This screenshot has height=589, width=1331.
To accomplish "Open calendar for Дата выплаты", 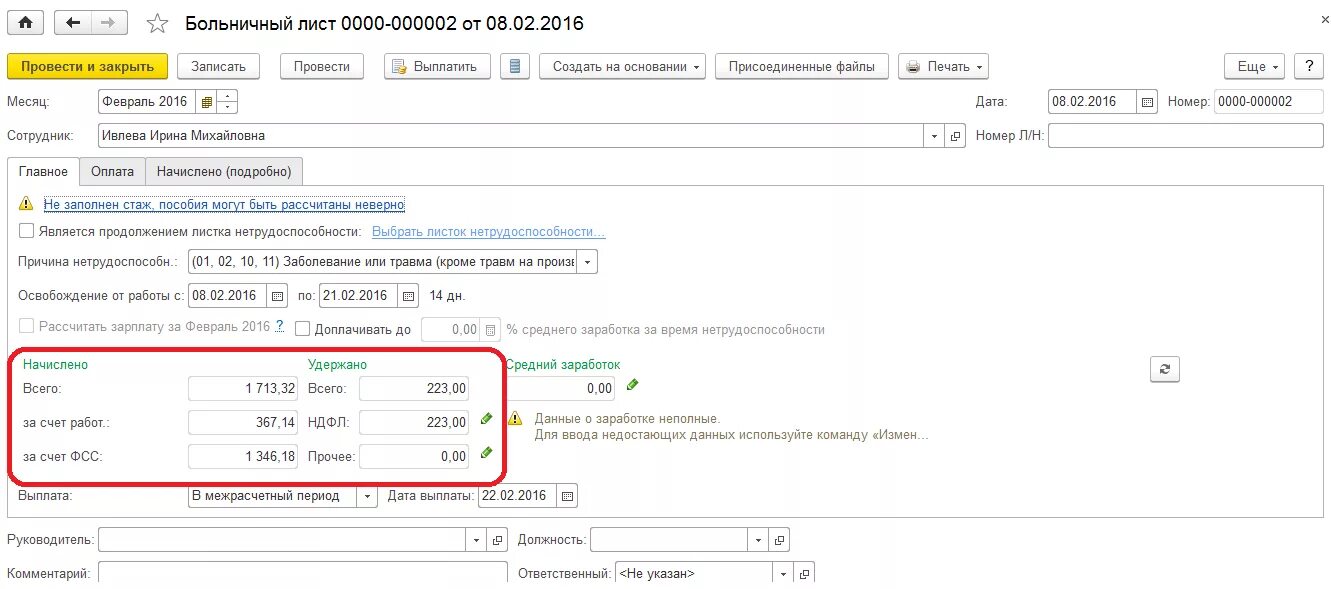I will (568, 496).
